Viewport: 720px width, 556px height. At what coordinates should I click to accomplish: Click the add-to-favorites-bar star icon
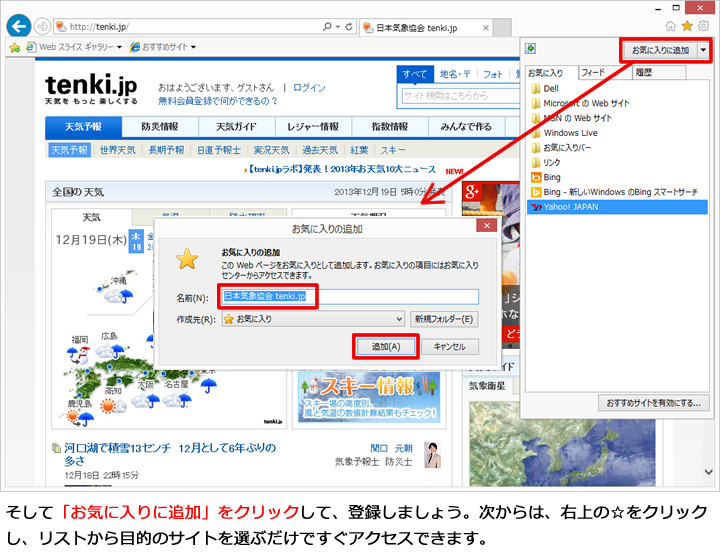point(15,47)
